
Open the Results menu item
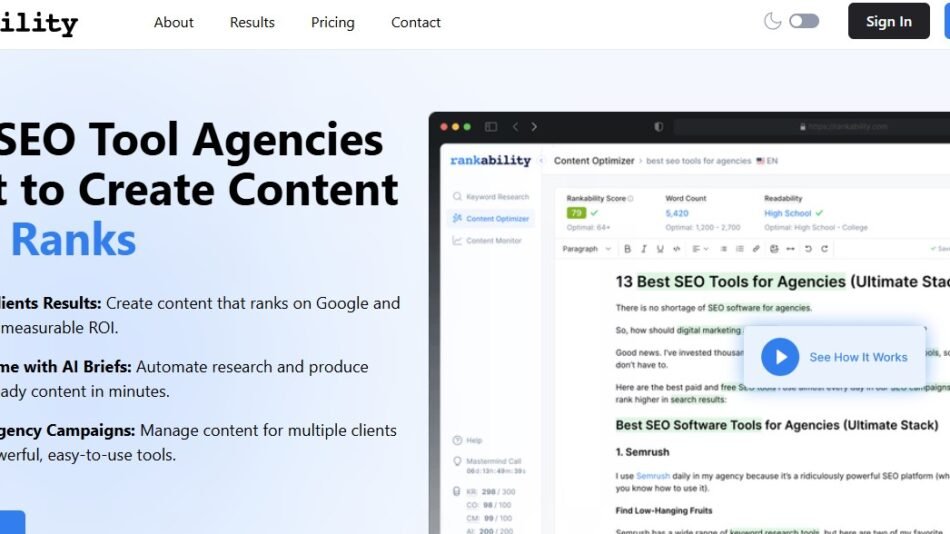tap(252, 22)
